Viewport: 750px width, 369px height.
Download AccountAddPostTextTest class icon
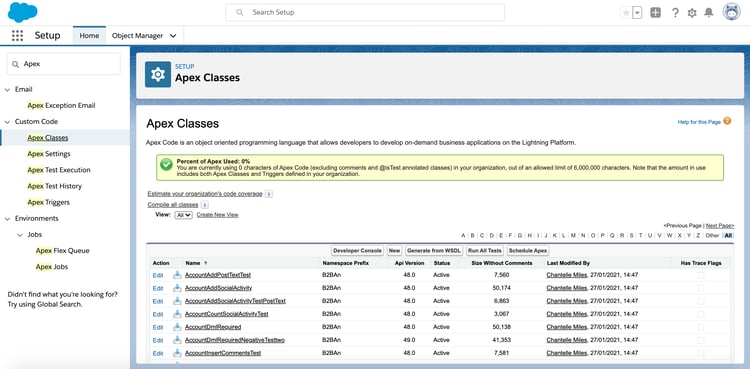[x=177, y=275]
